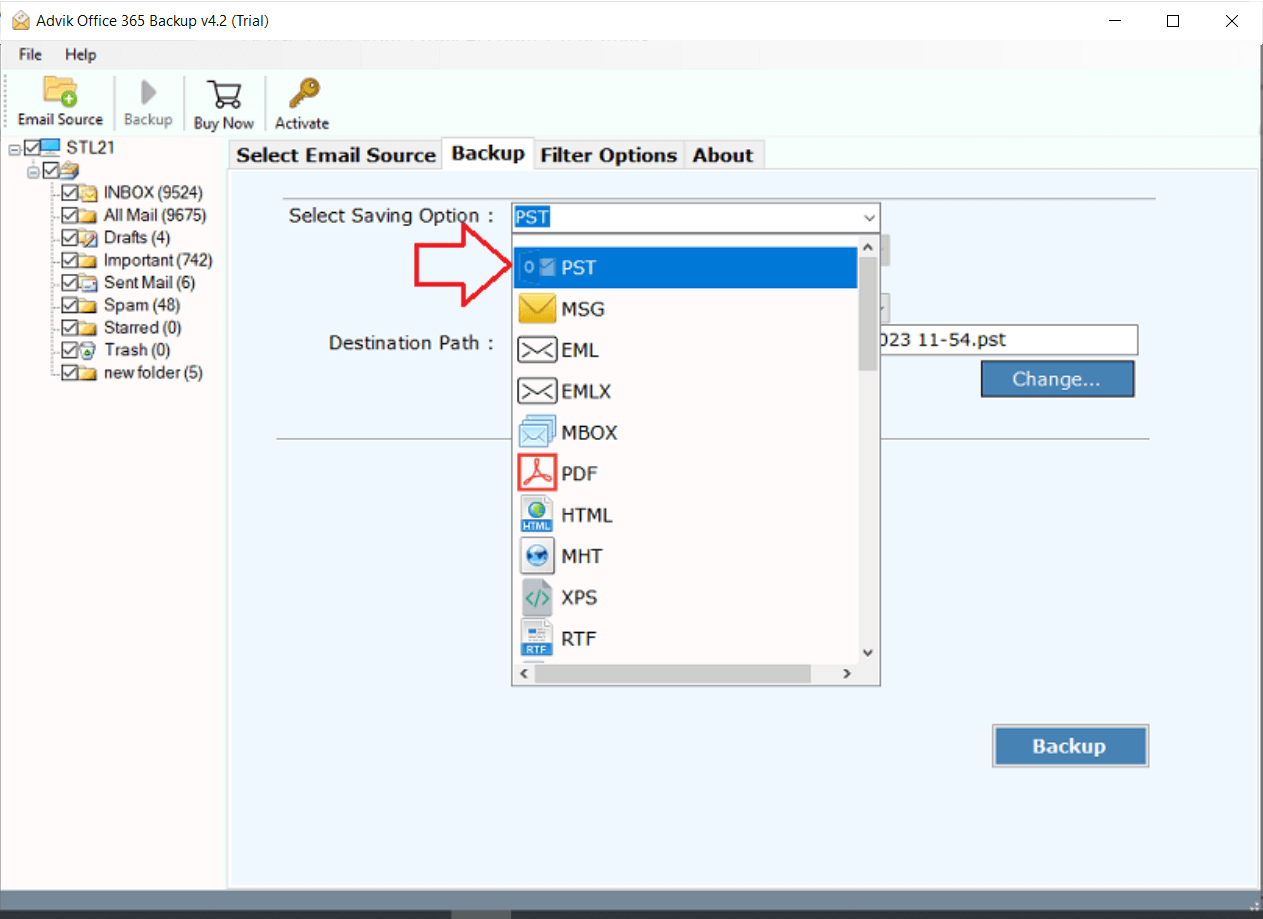Collapse the STL21 tree node
Viewport: 1263px width, 919px height.
click(x=14, y=149)
